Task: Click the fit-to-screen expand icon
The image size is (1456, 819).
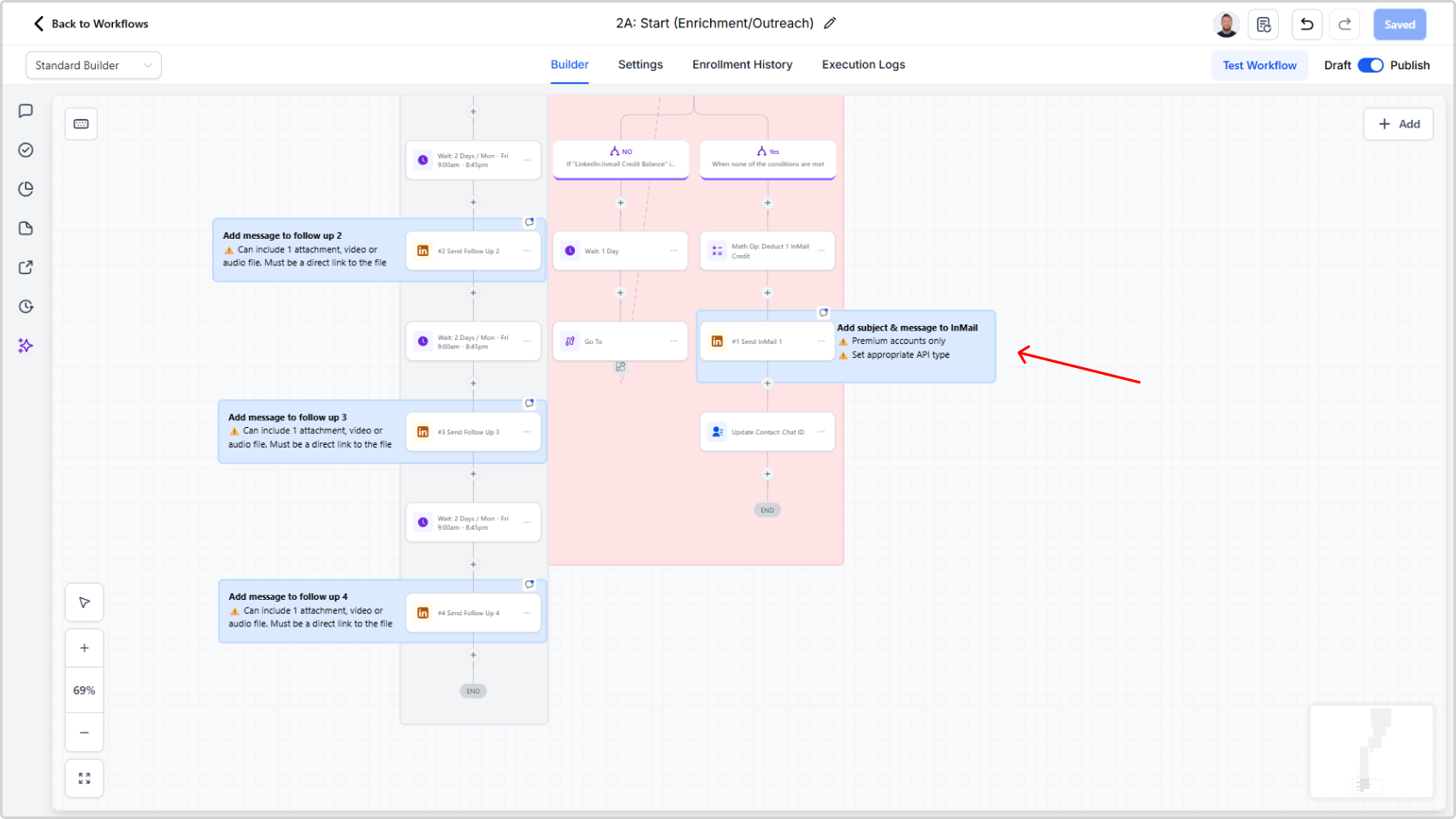Action: coord(85,779)
